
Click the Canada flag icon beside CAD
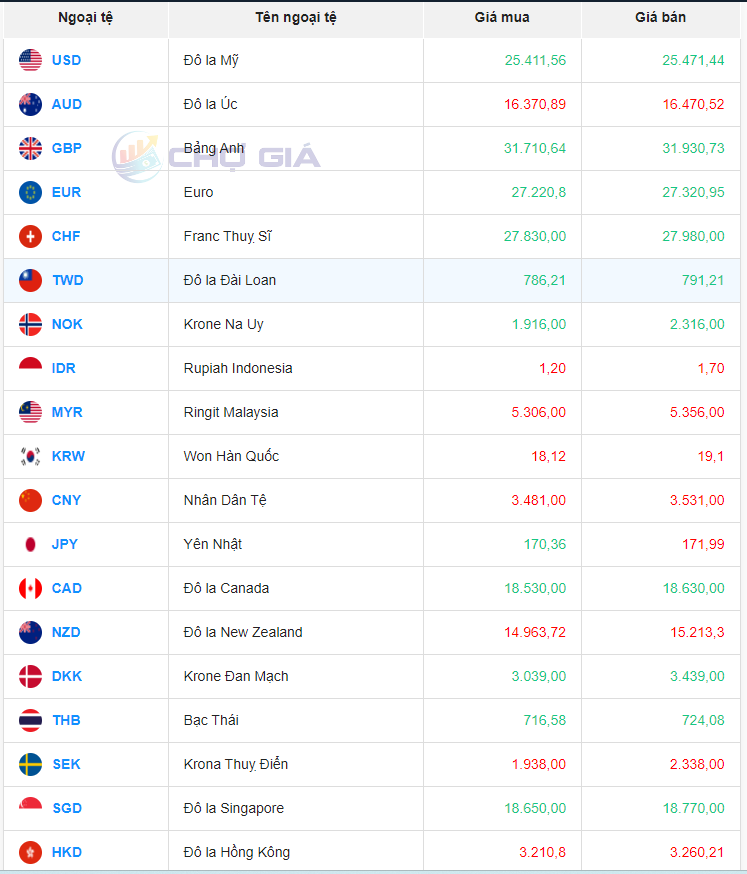(30, 588)
